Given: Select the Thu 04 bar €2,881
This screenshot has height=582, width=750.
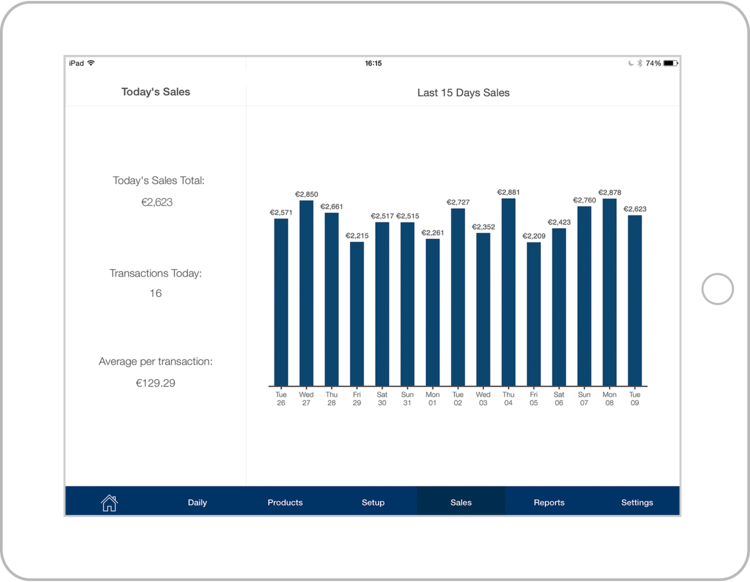Looking at the screenshot, I should [x=508, y=292].
